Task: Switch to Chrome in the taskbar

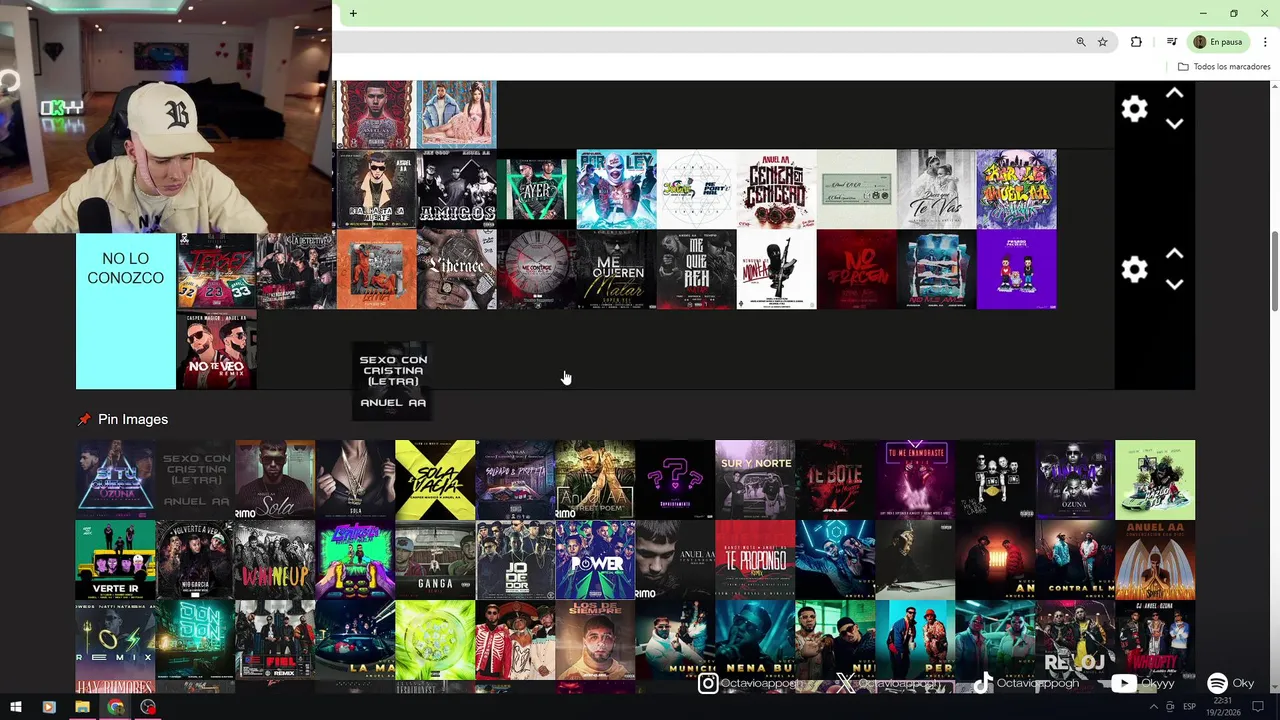Action: click(x=116, y=707)
